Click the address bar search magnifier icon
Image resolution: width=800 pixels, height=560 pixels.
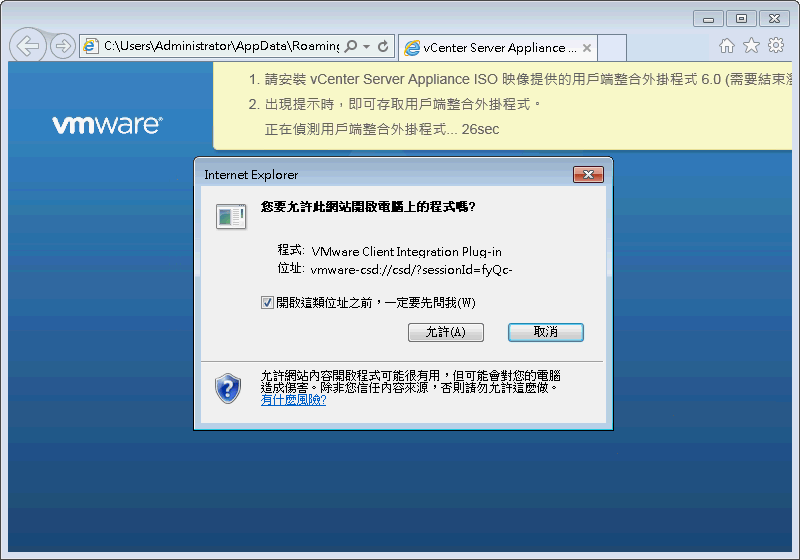click(351, 46)
